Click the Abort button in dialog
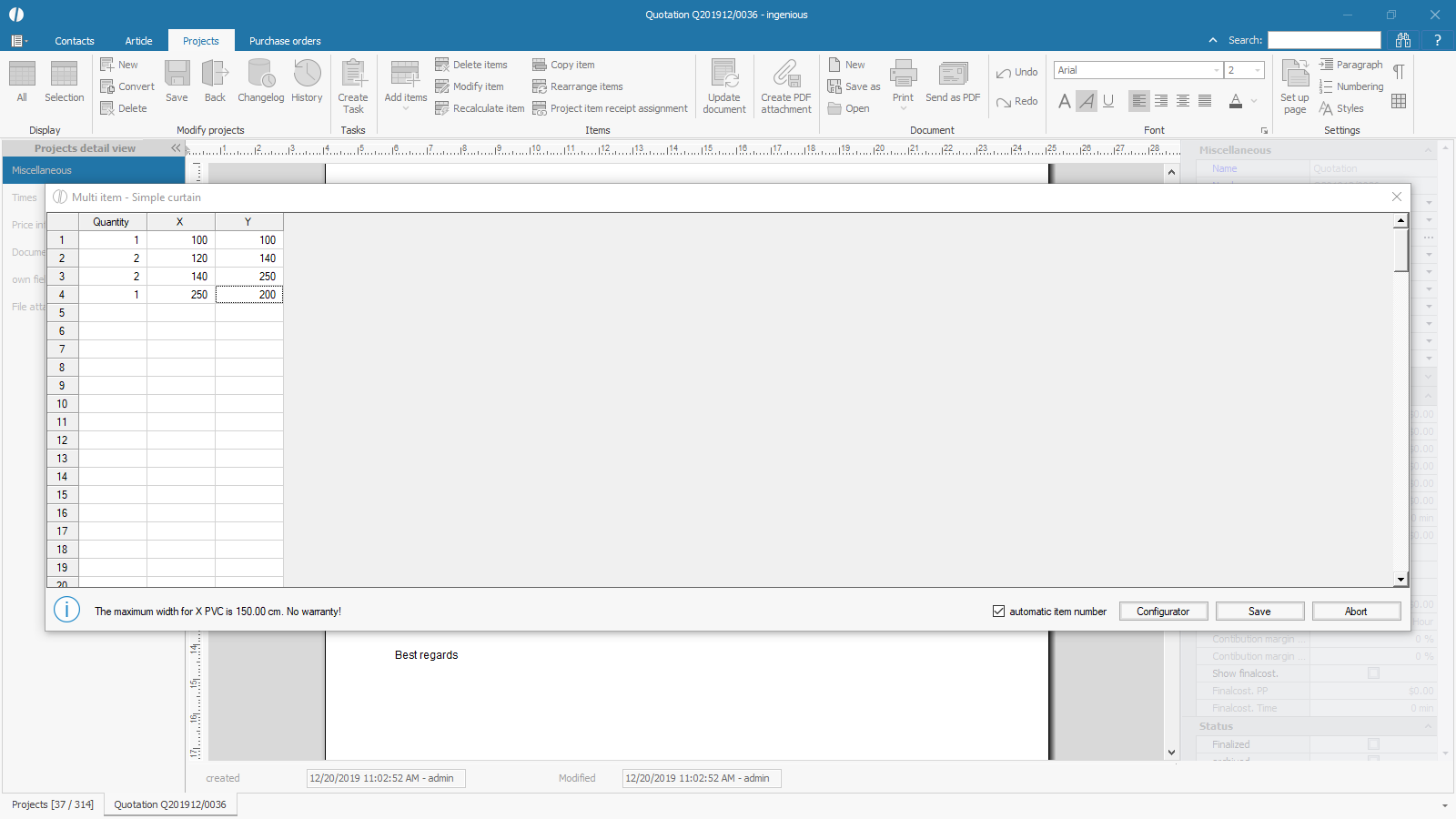Image resolution: width=1456 pixels, height=819 pixels. point(1356,612)
